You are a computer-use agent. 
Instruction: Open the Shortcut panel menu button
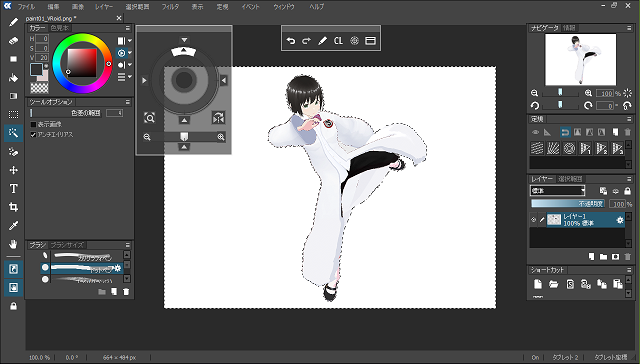629,270
